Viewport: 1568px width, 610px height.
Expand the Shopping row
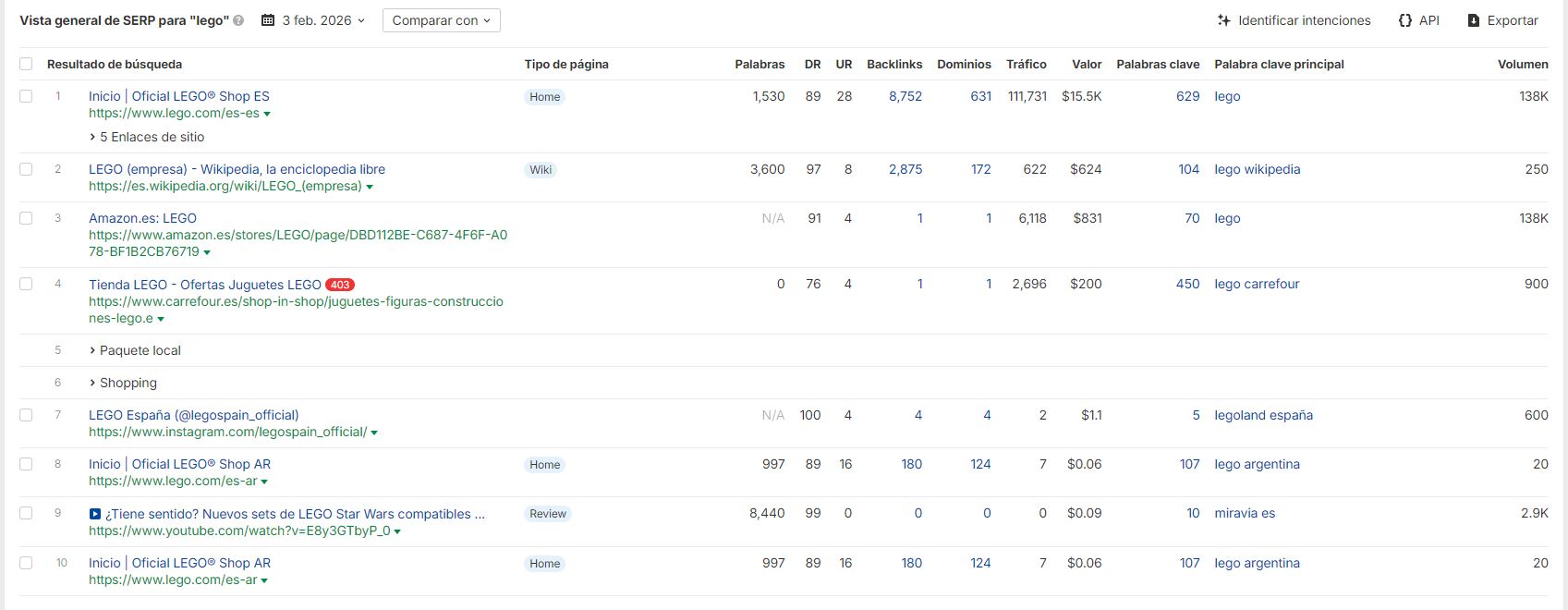[x=123, y=383]
